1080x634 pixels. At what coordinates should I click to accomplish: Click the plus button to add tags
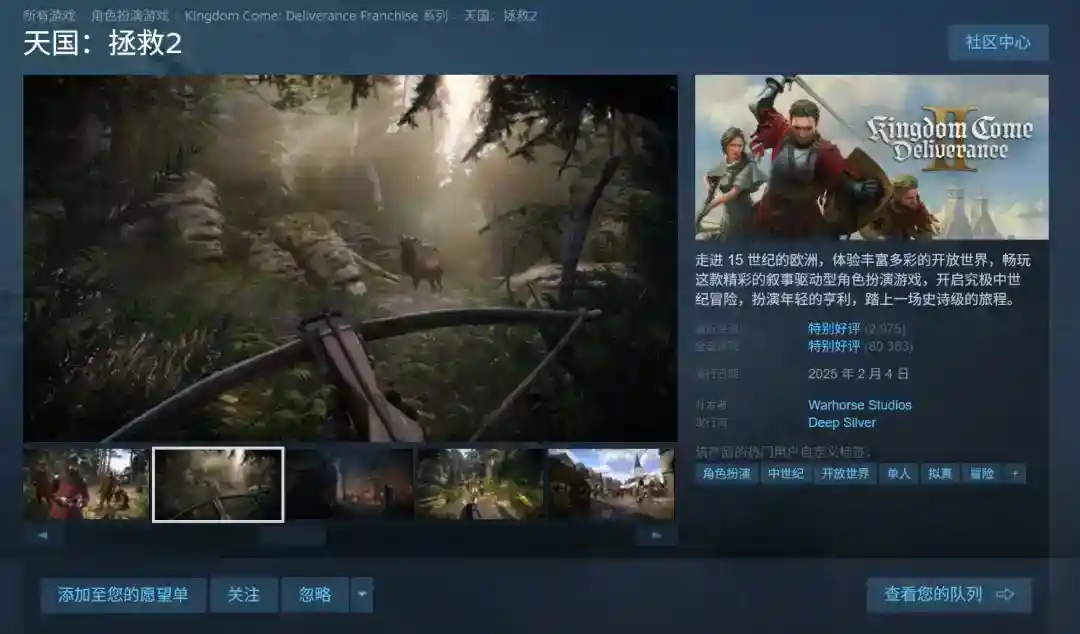(x=1015, y=473)
